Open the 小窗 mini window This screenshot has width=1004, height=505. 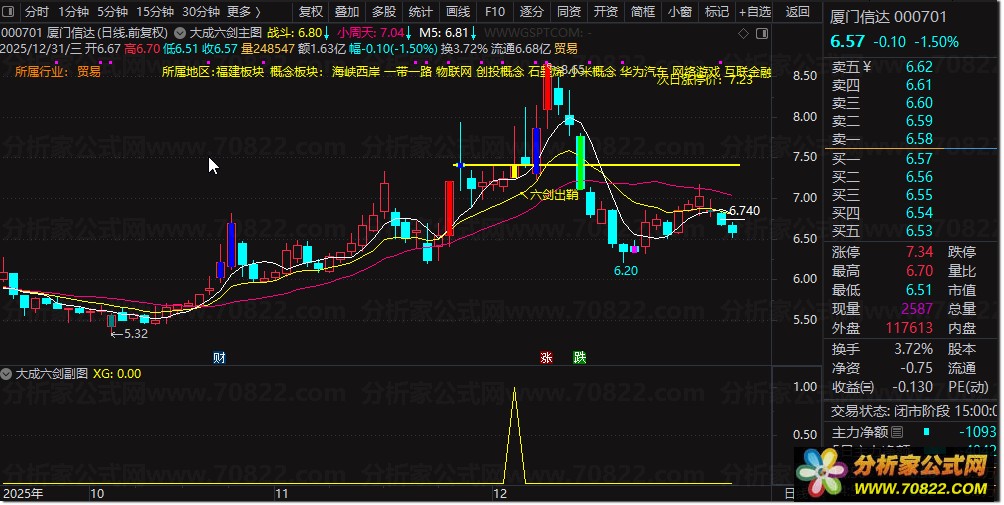tap(679, 12)
